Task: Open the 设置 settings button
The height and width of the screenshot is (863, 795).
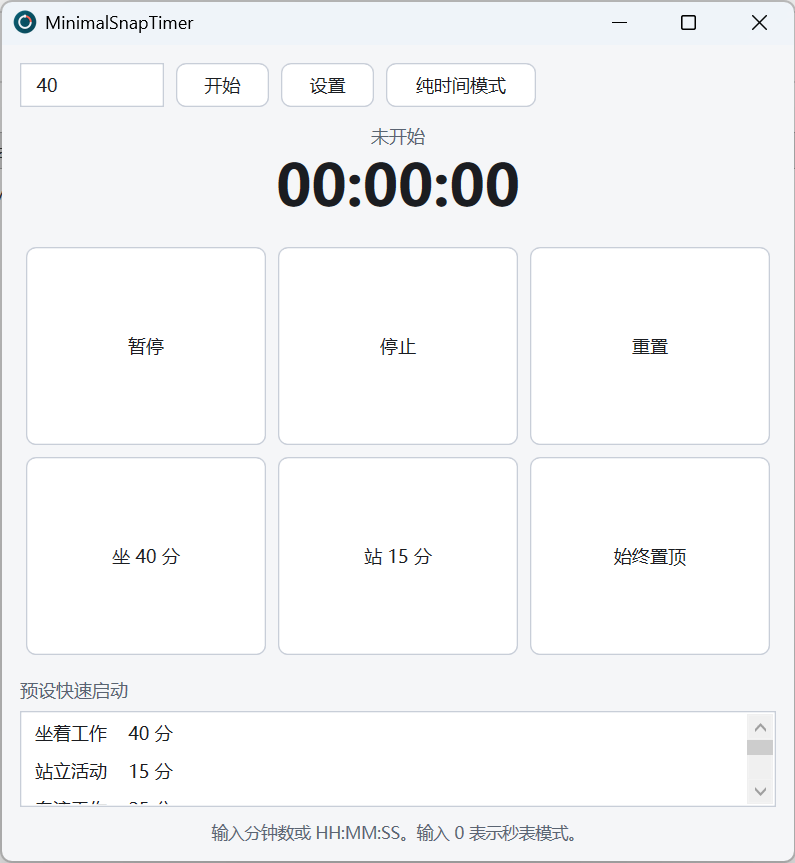Action: coord(328,85)
